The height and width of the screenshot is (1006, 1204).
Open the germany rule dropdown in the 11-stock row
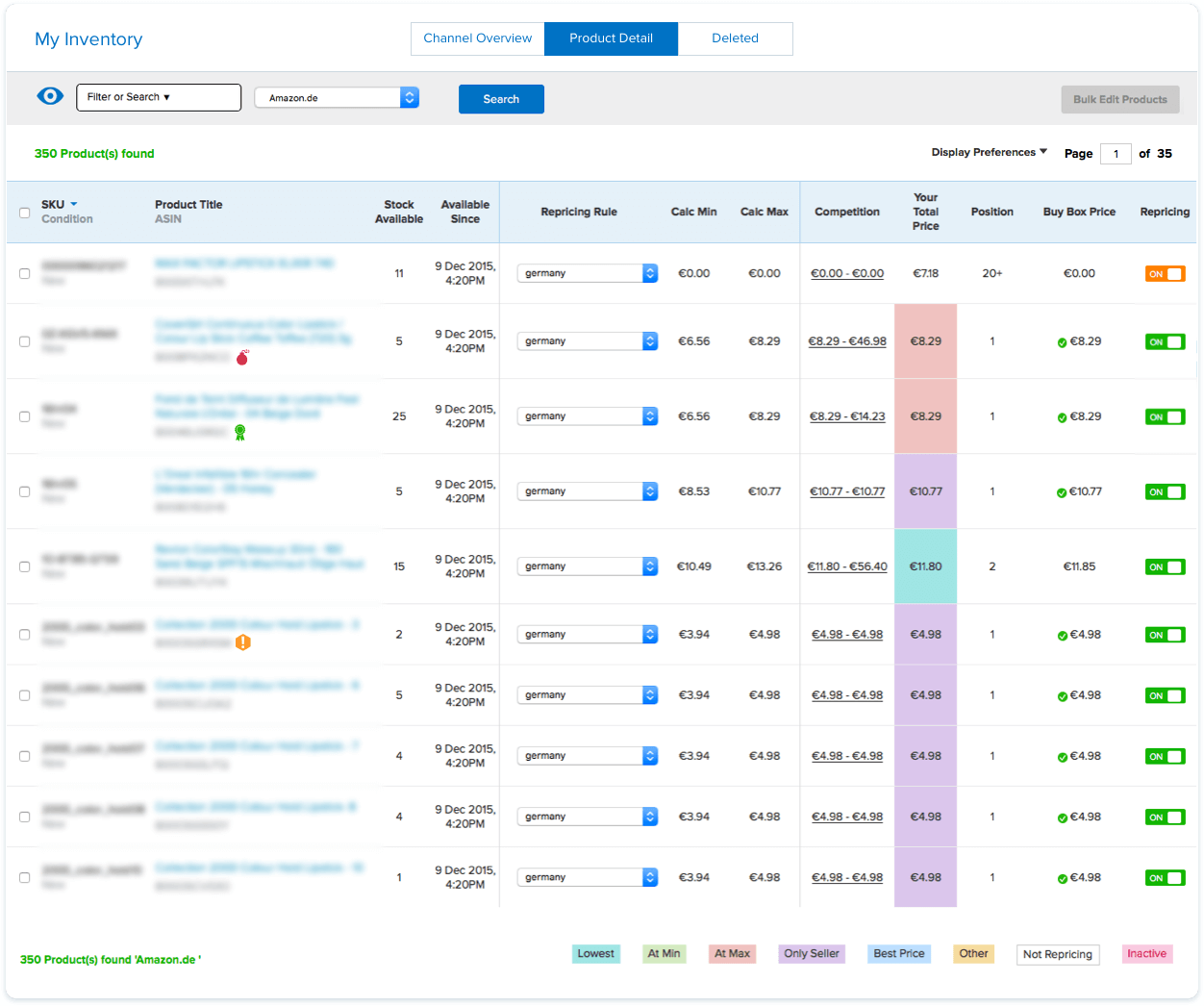588,273
